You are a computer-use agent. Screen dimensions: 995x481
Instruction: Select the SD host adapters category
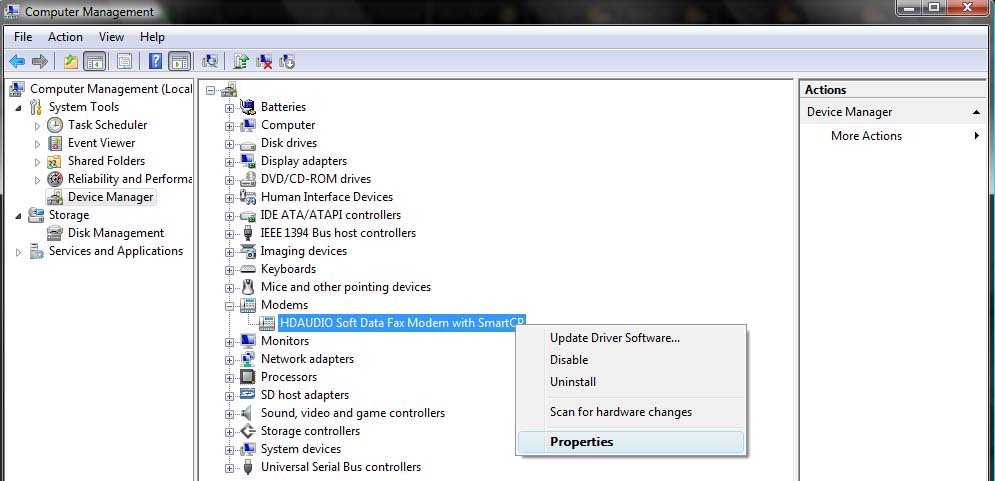tap(305, 395)
